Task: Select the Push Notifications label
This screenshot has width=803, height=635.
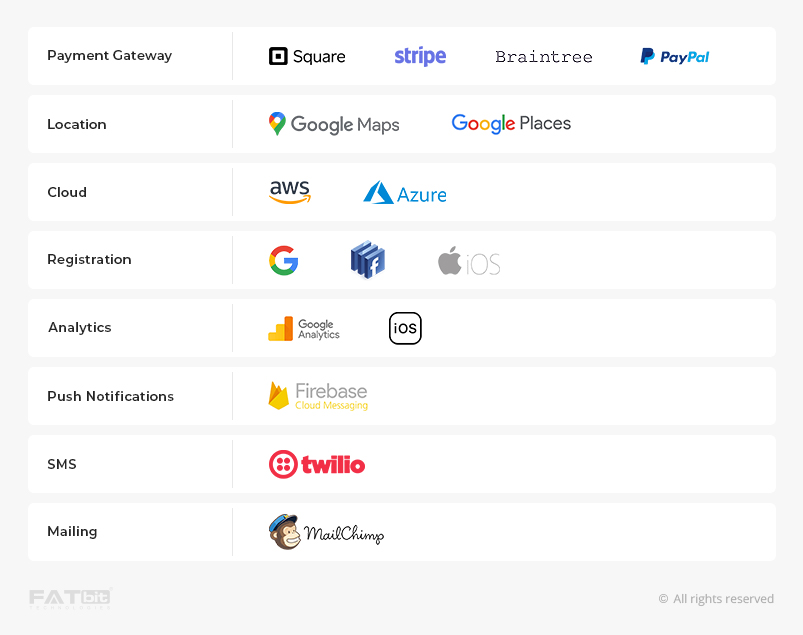Action: point(111,396)
